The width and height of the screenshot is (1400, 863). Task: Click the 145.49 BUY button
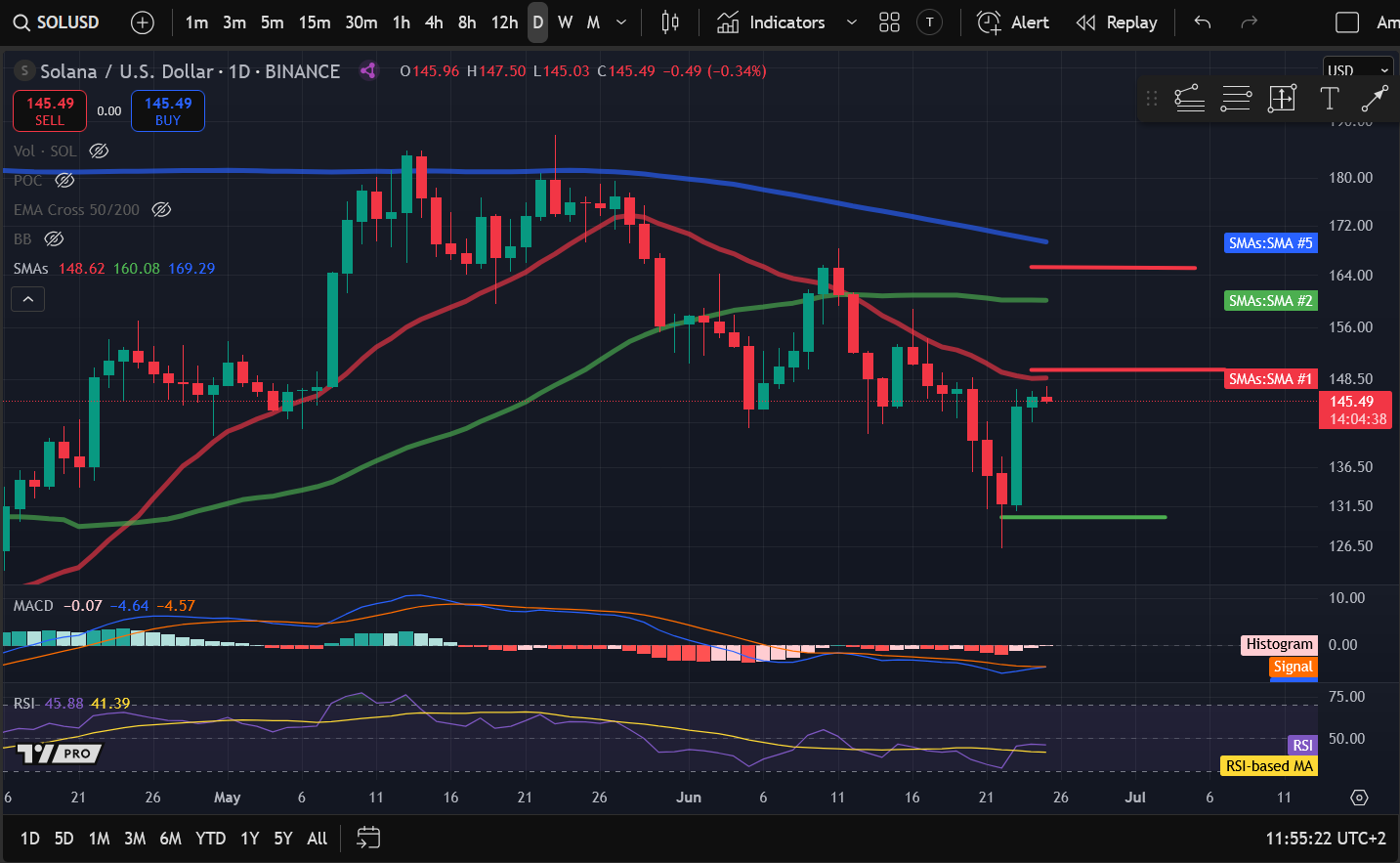(x=168, y=110)
